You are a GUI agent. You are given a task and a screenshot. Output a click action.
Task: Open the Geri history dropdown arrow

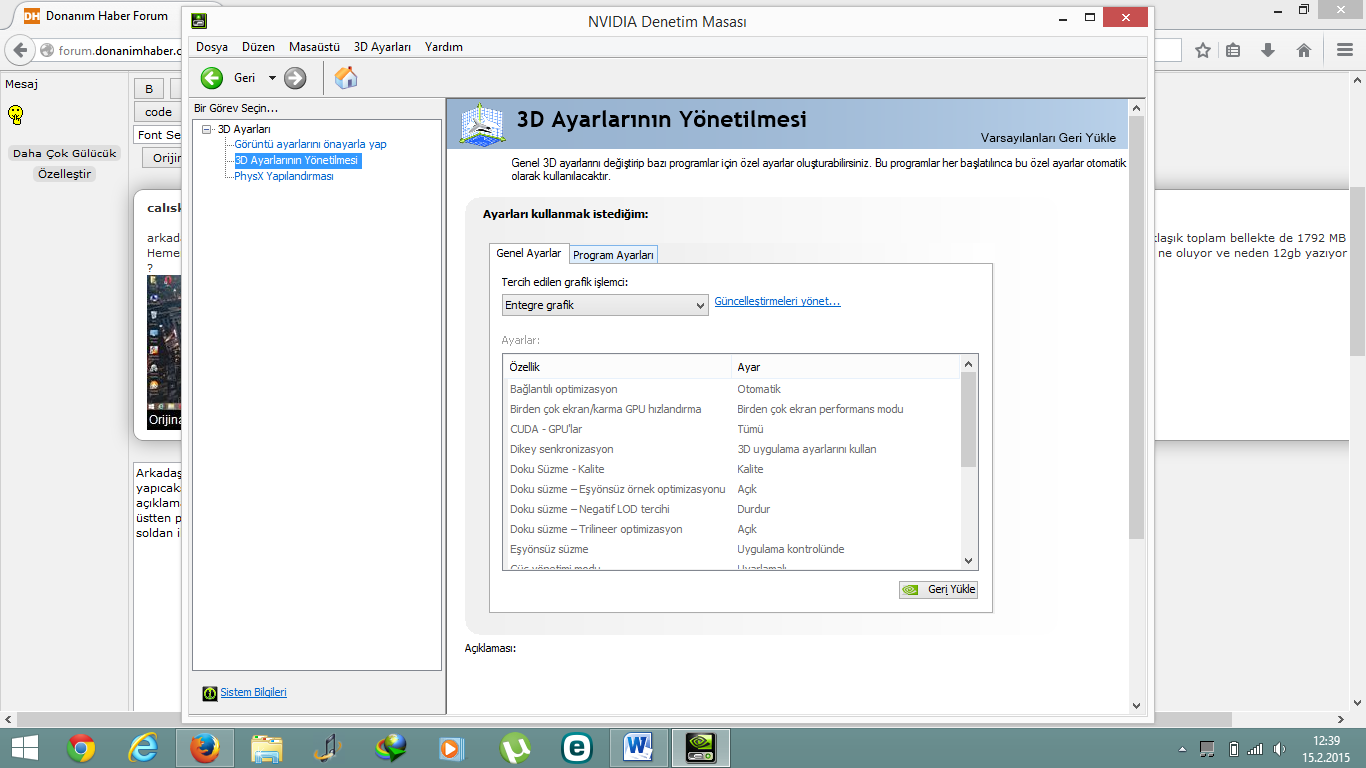[272, 78]
